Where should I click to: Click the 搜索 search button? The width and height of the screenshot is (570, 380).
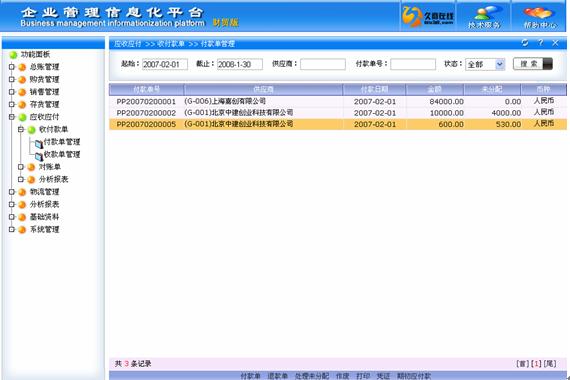(533, 64)
